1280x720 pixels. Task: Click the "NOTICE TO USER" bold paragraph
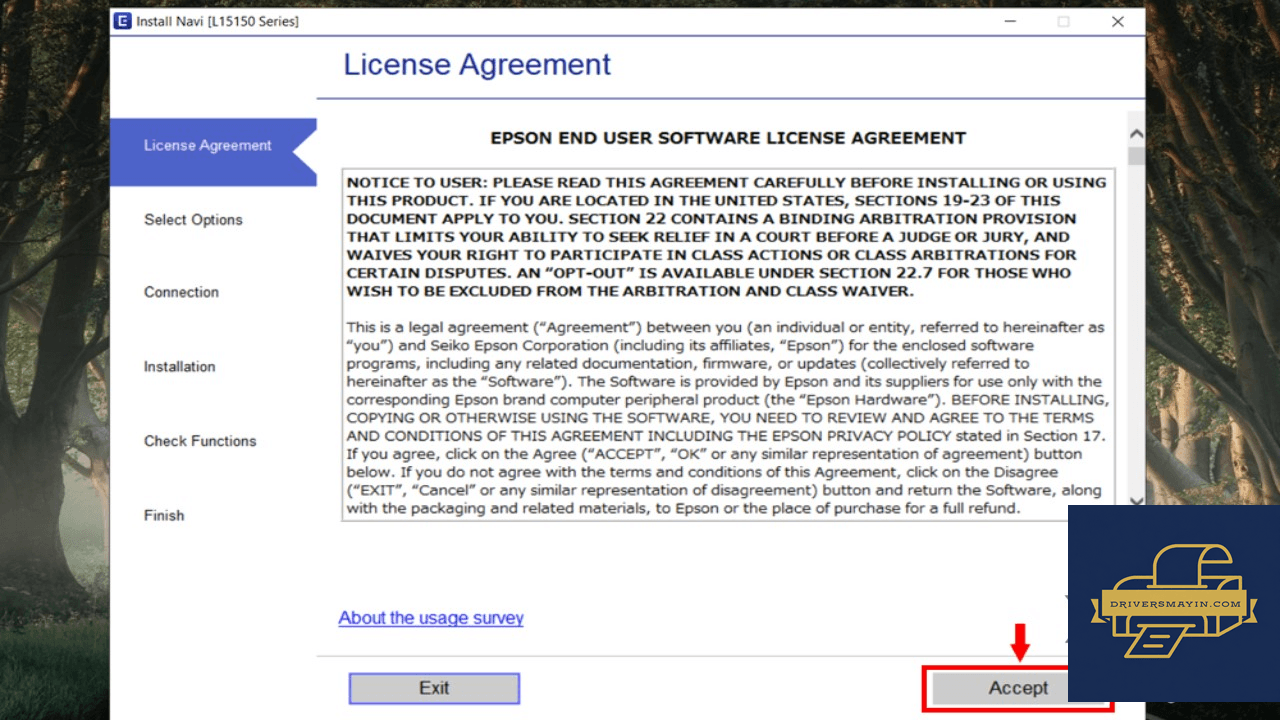[727, 237]
